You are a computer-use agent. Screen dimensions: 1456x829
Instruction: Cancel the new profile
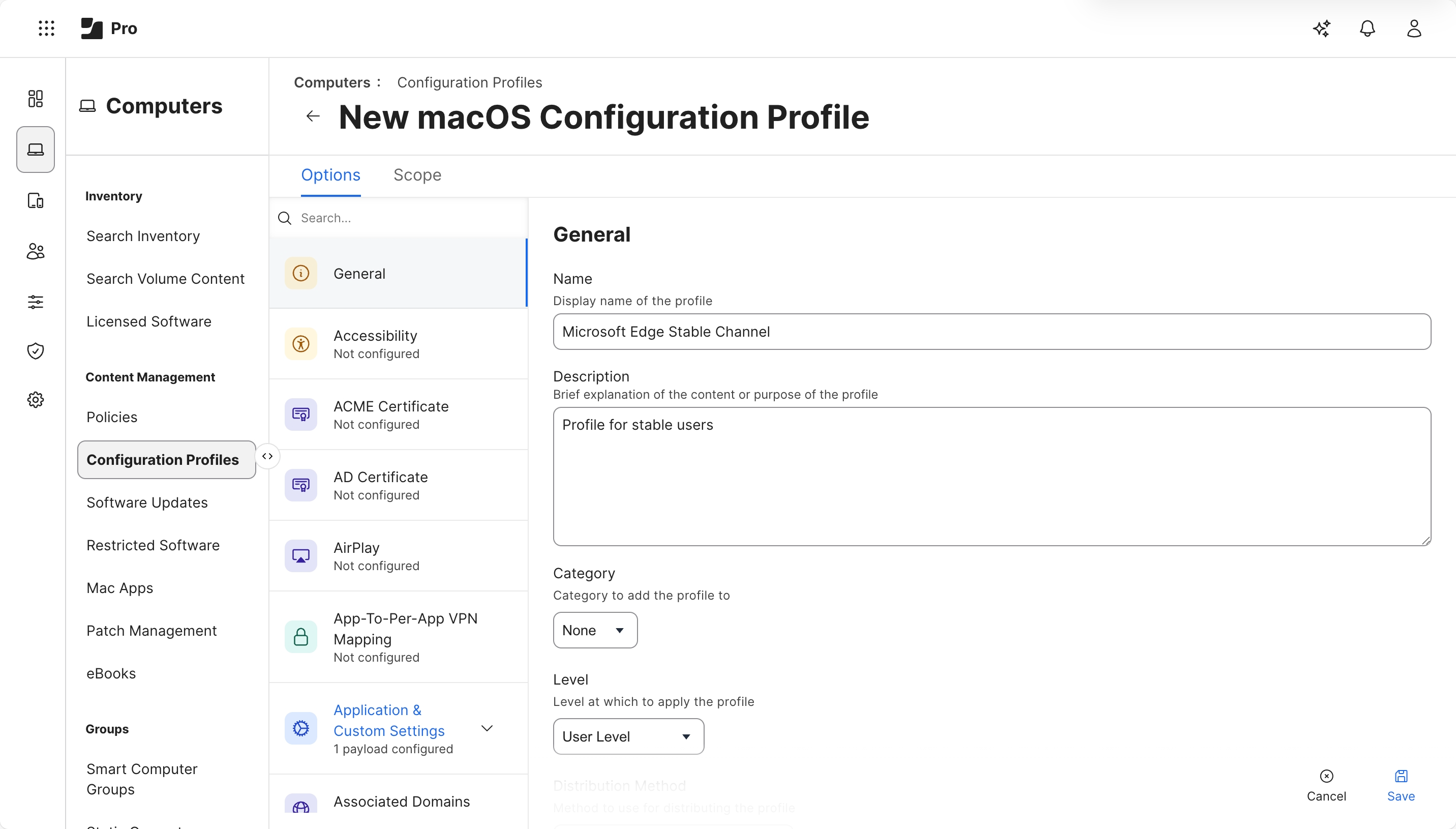click(1326, 785)
